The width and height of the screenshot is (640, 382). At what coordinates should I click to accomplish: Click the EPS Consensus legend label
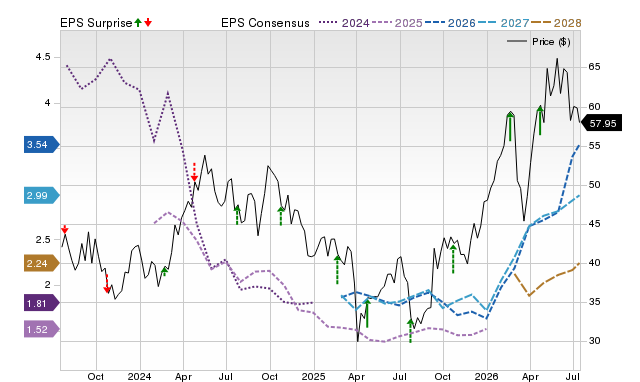[265, 23]
